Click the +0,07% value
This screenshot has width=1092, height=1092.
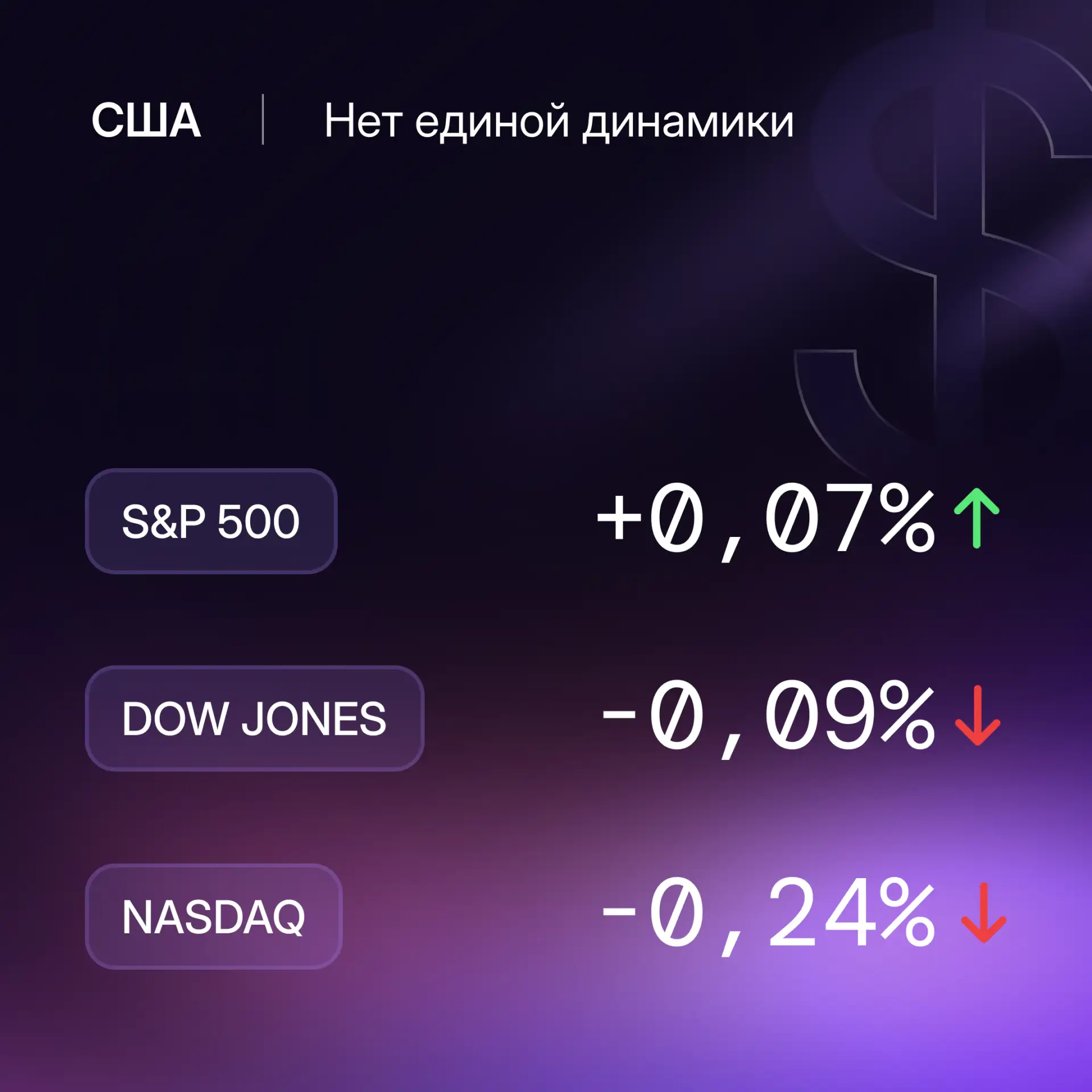766,522
